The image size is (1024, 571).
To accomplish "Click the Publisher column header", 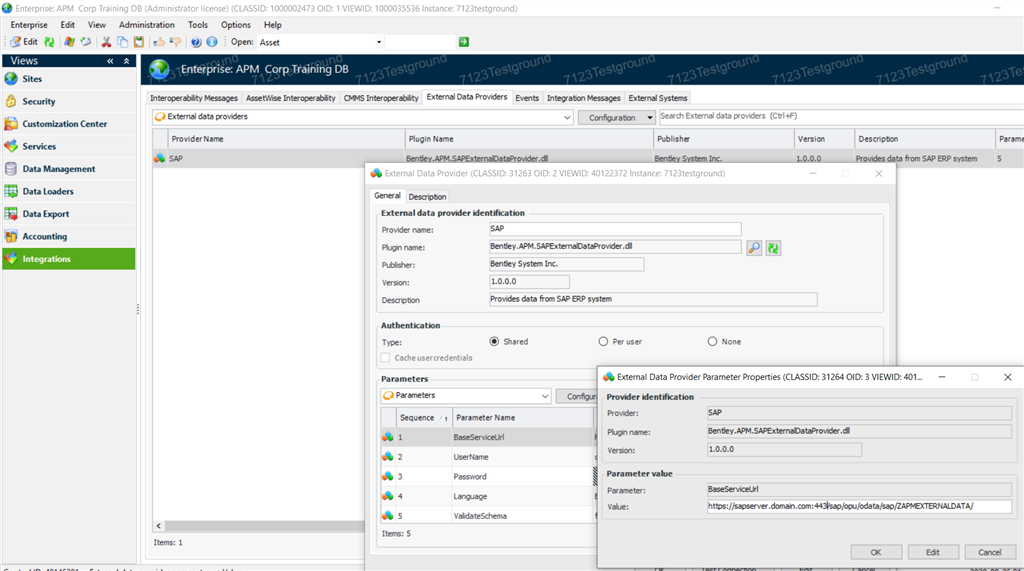I will tap(724, 139).
